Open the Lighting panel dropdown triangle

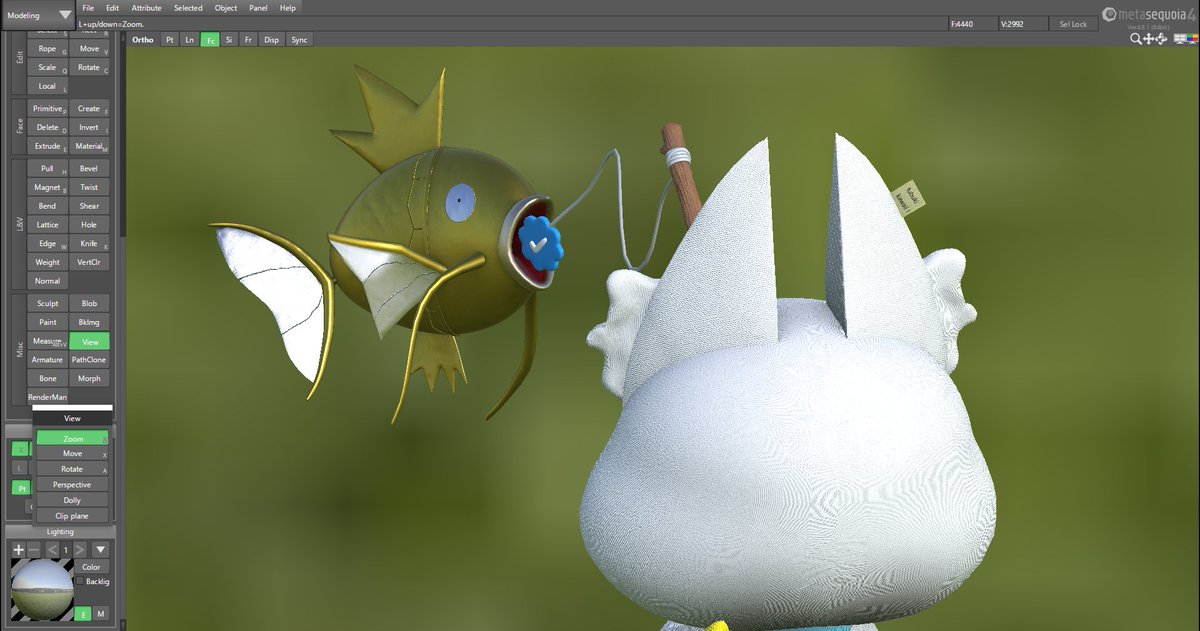[x=100, y=550]
